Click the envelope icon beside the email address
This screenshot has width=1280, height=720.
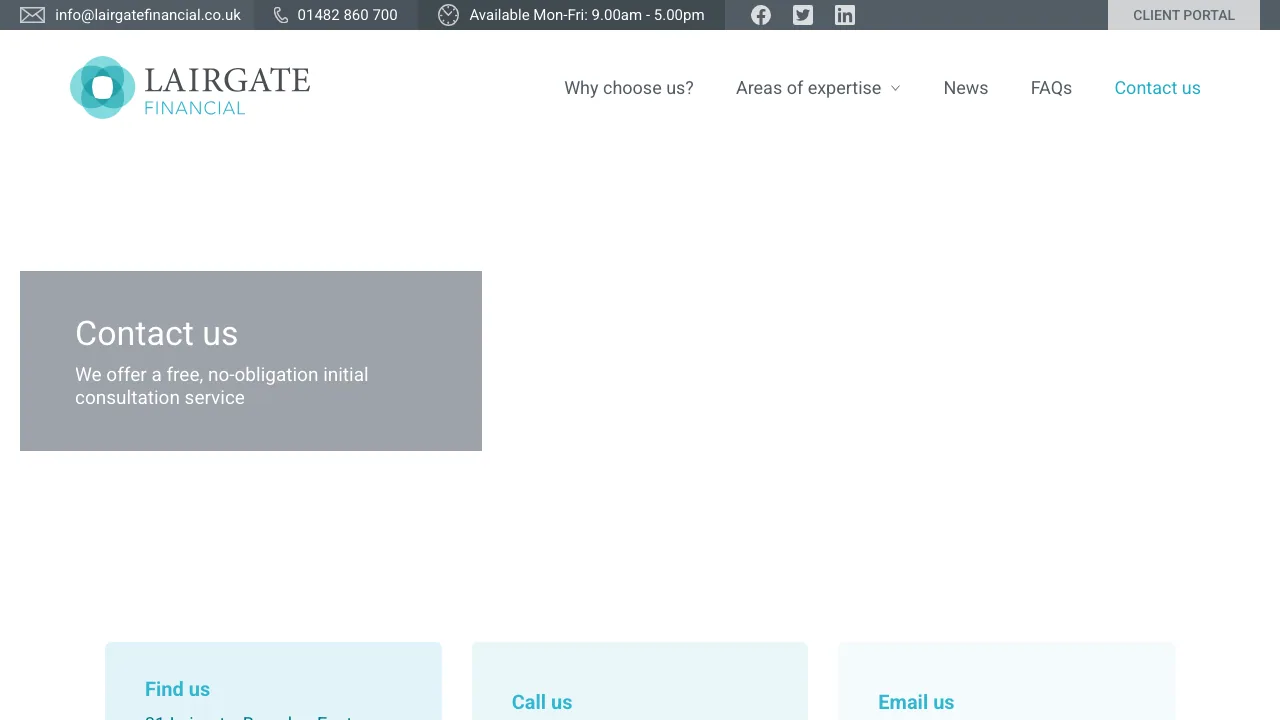click(32, 15)
